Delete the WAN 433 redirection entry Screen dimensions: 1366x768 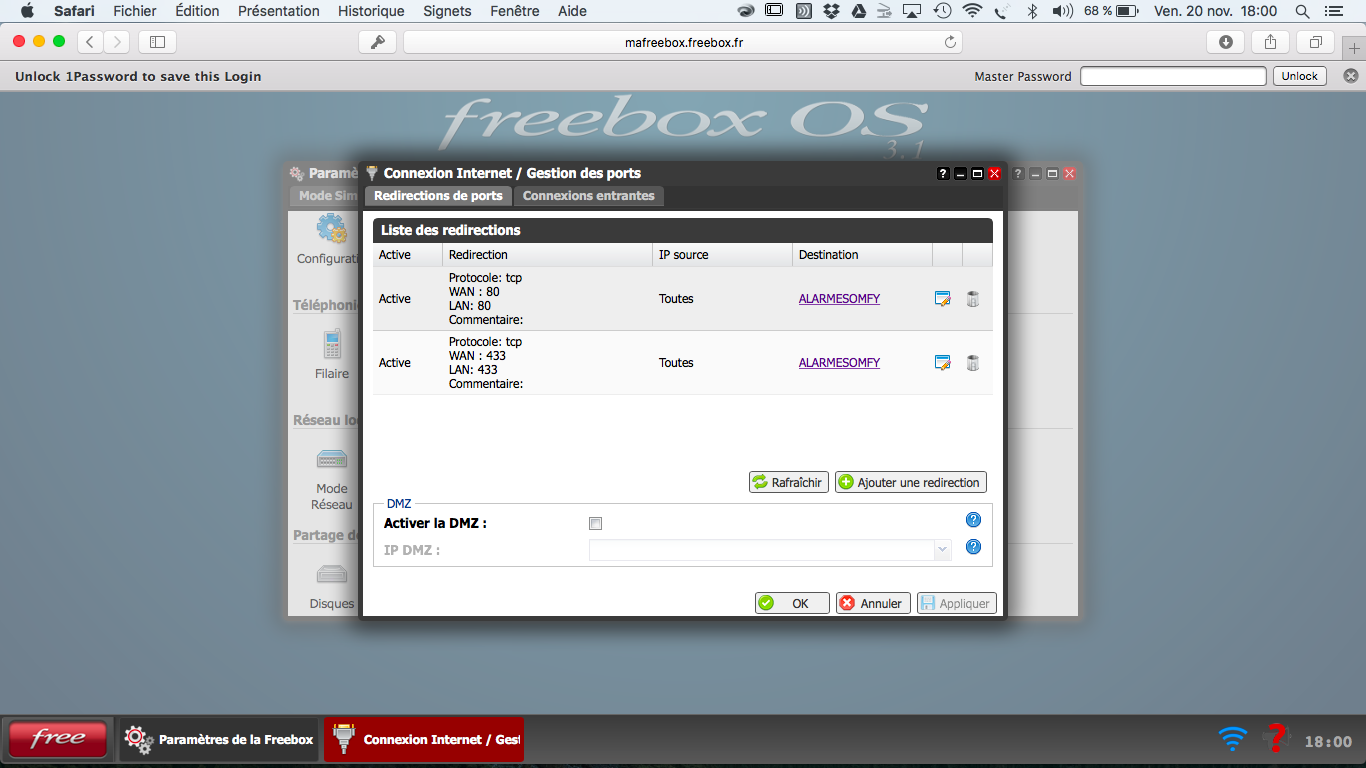(973, 363)
